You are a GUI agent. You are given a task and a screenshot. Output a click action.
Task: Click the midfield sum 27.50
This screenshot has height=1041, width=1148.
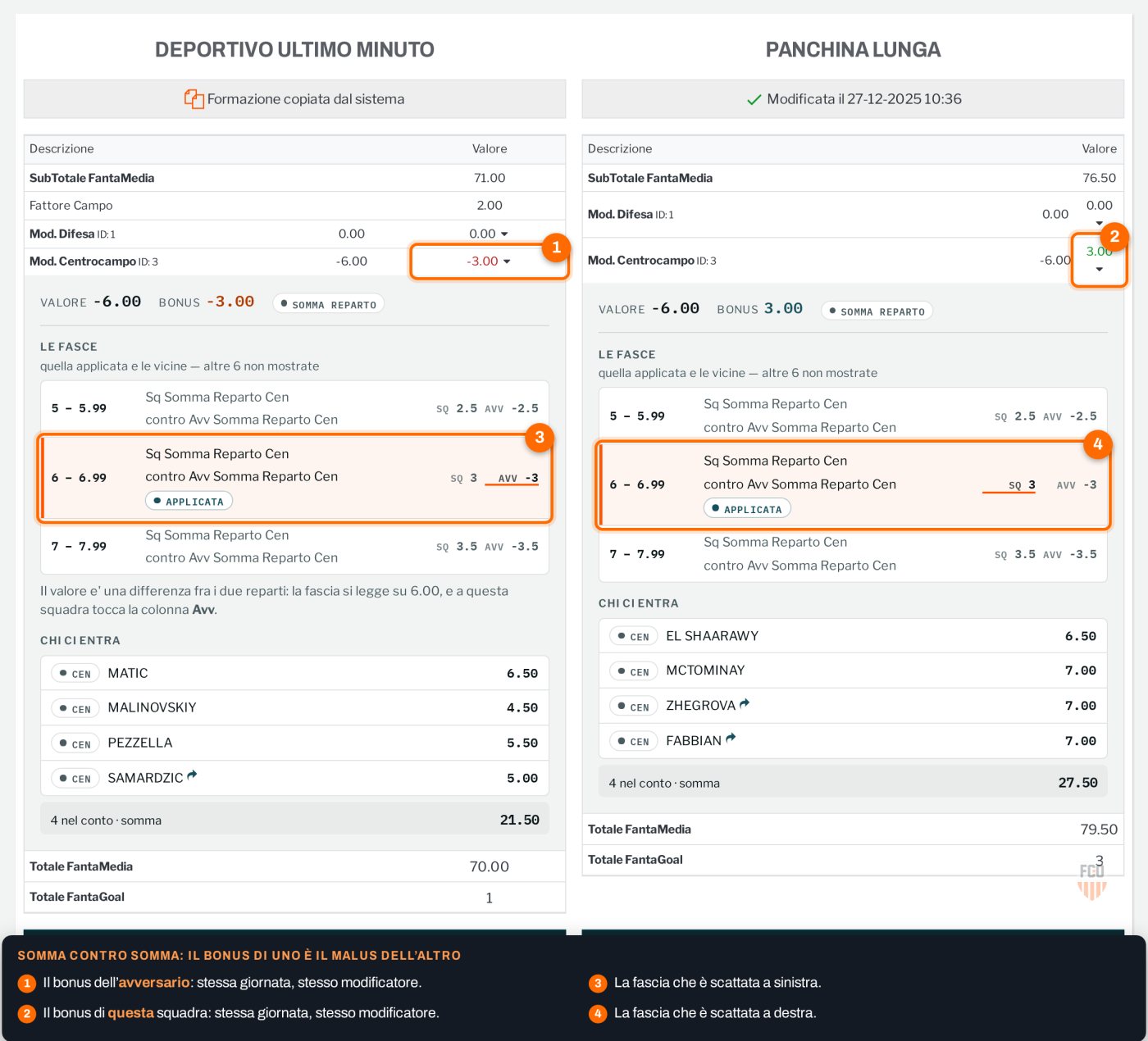(1078, 783)
